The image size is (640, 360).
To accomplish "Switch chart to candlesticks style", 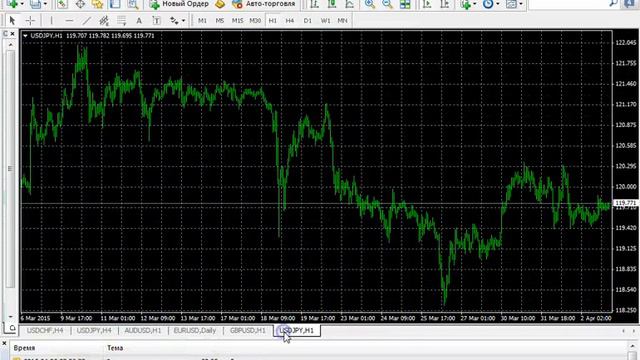I will 332,4.
